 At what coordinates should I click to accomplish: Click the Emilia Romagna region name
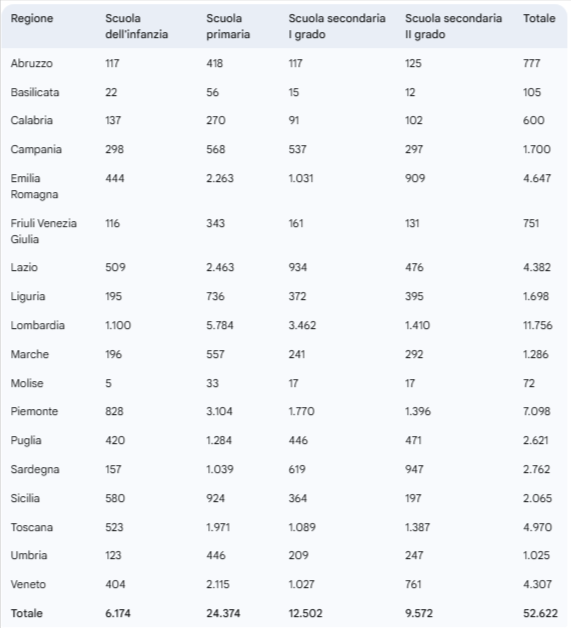pos(34,186)
